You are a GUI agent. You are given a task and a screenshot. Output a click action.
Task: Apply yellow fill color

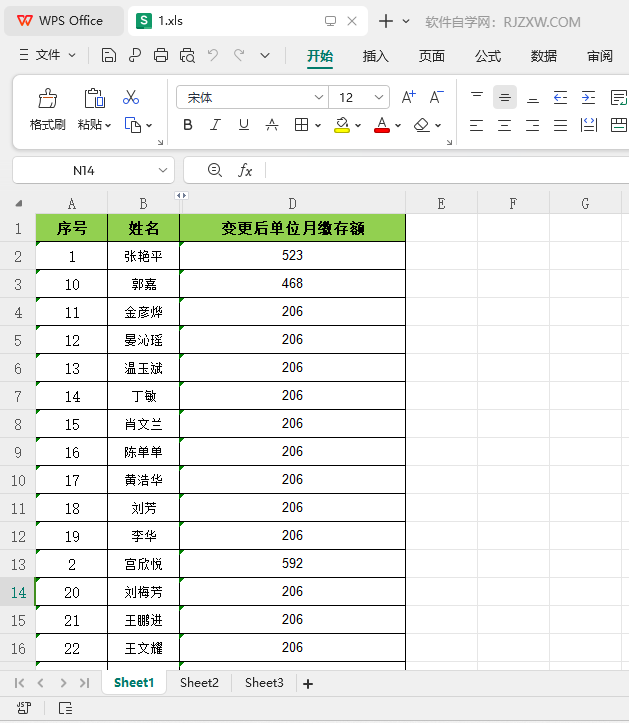(x=342, y=125)
